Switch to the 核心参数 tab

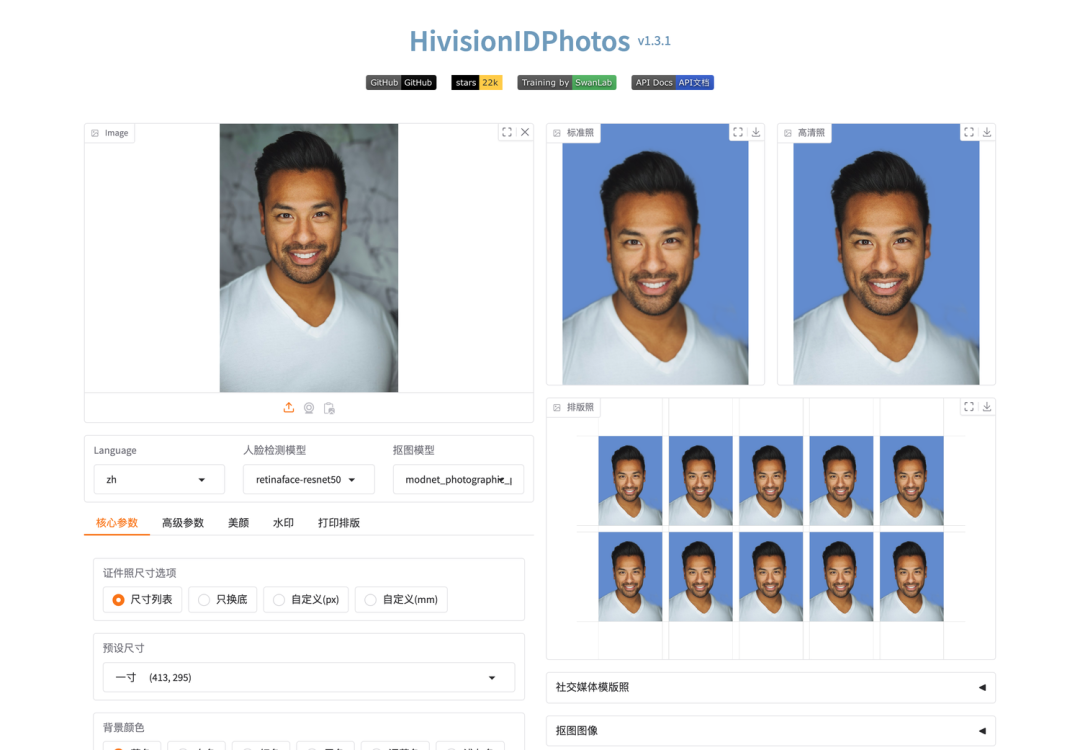[x=116, y=523]
